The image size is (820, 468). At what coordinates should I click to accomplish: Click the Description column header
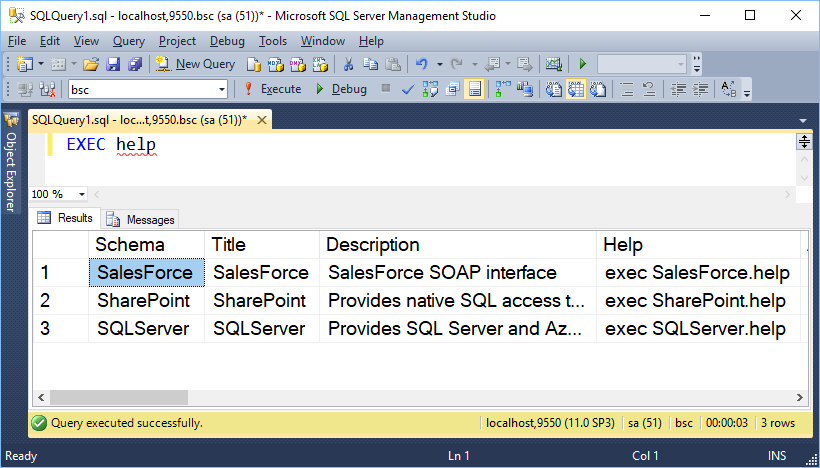tap(458, 245)
